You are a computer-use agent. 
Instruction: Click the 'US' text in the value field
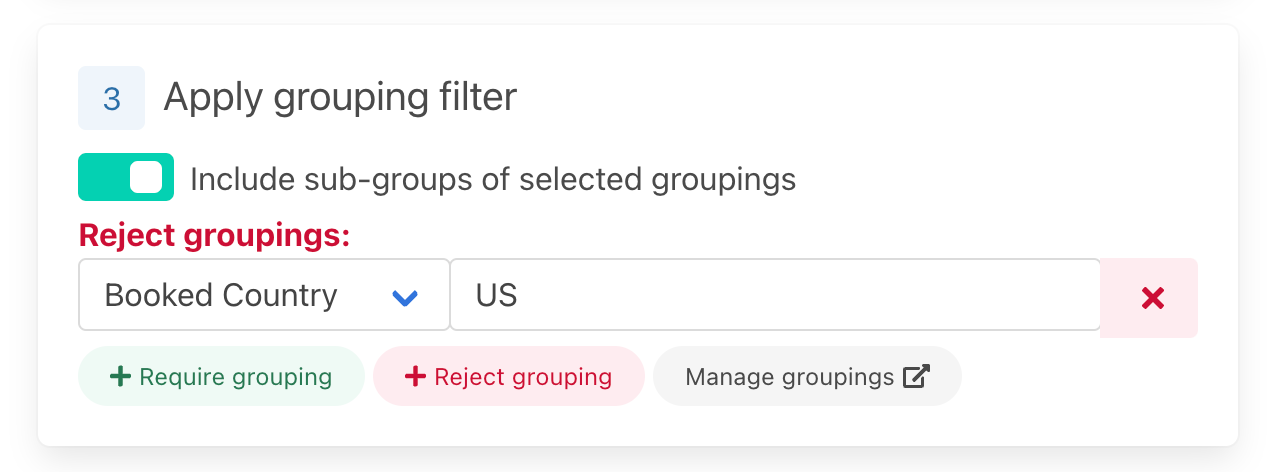(497, 296)
